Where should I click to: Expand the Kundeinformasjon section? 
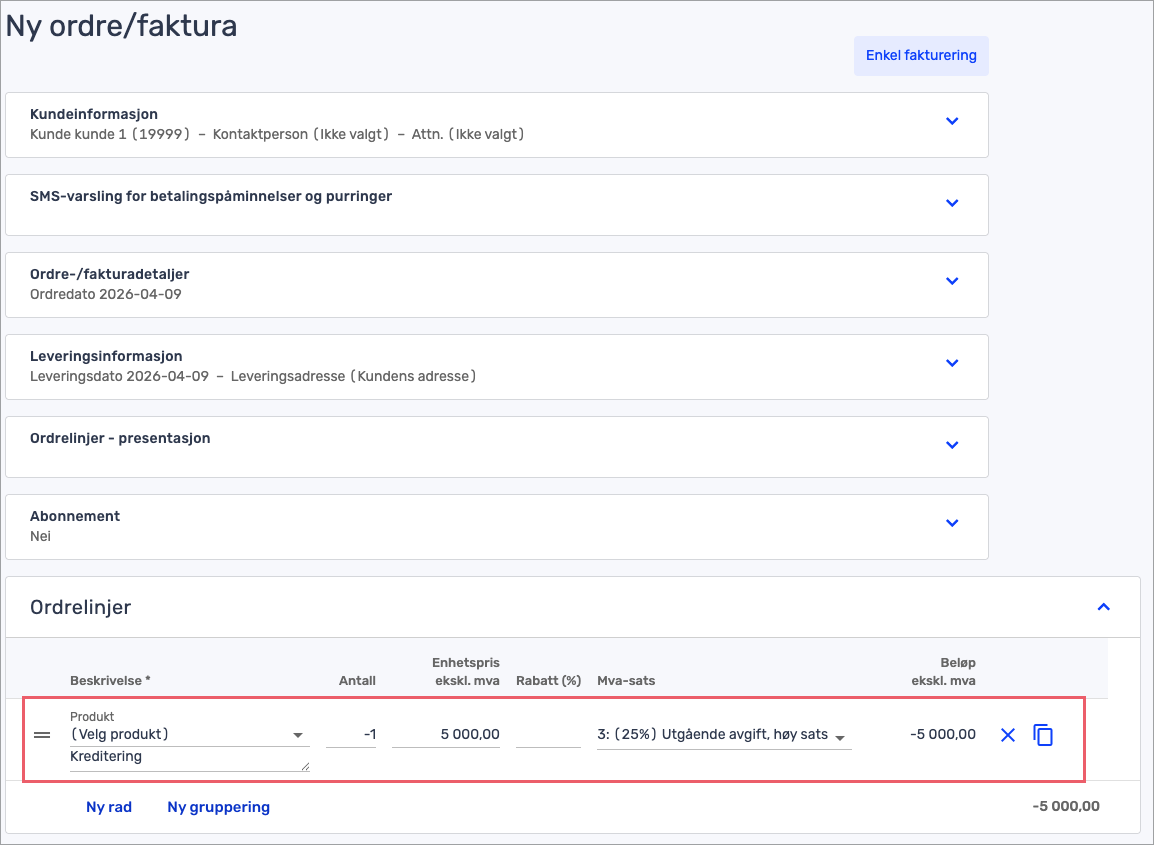click(952, 121)
